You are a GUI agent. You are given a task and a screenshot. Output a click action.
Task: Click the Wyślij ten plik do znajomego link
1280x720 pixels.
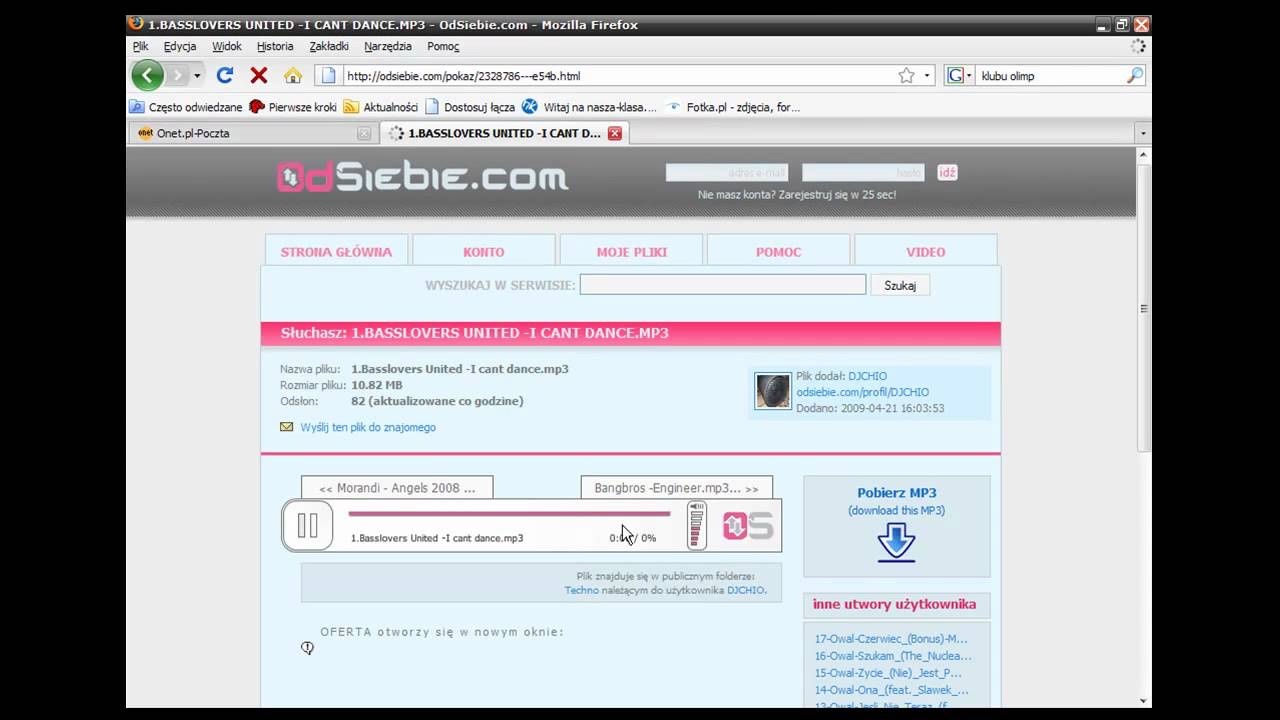coord(368,427)
